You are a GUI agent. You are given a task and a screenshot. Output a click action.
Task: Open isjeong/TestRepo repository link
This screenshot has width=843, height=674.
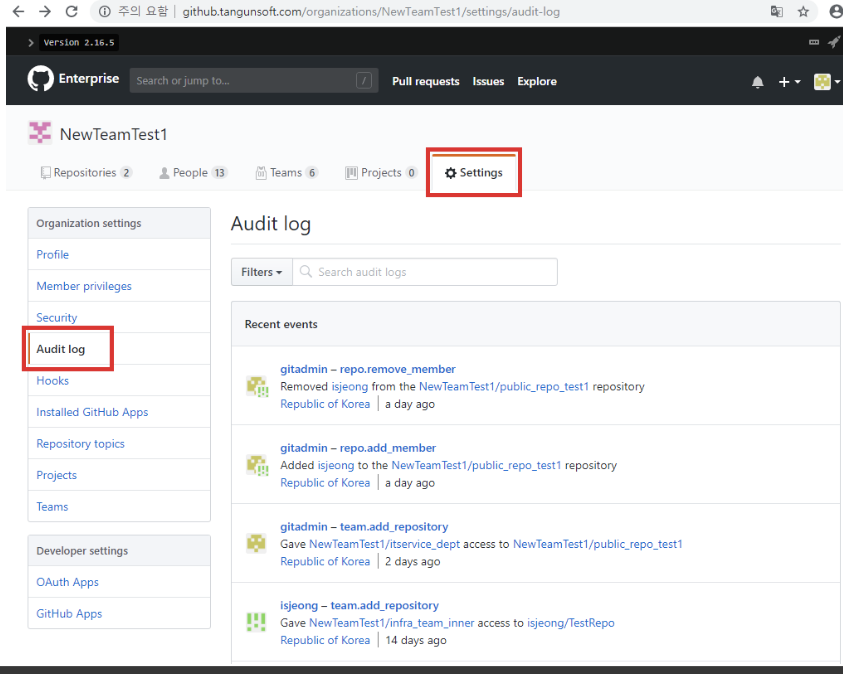[x=570, y=622]
